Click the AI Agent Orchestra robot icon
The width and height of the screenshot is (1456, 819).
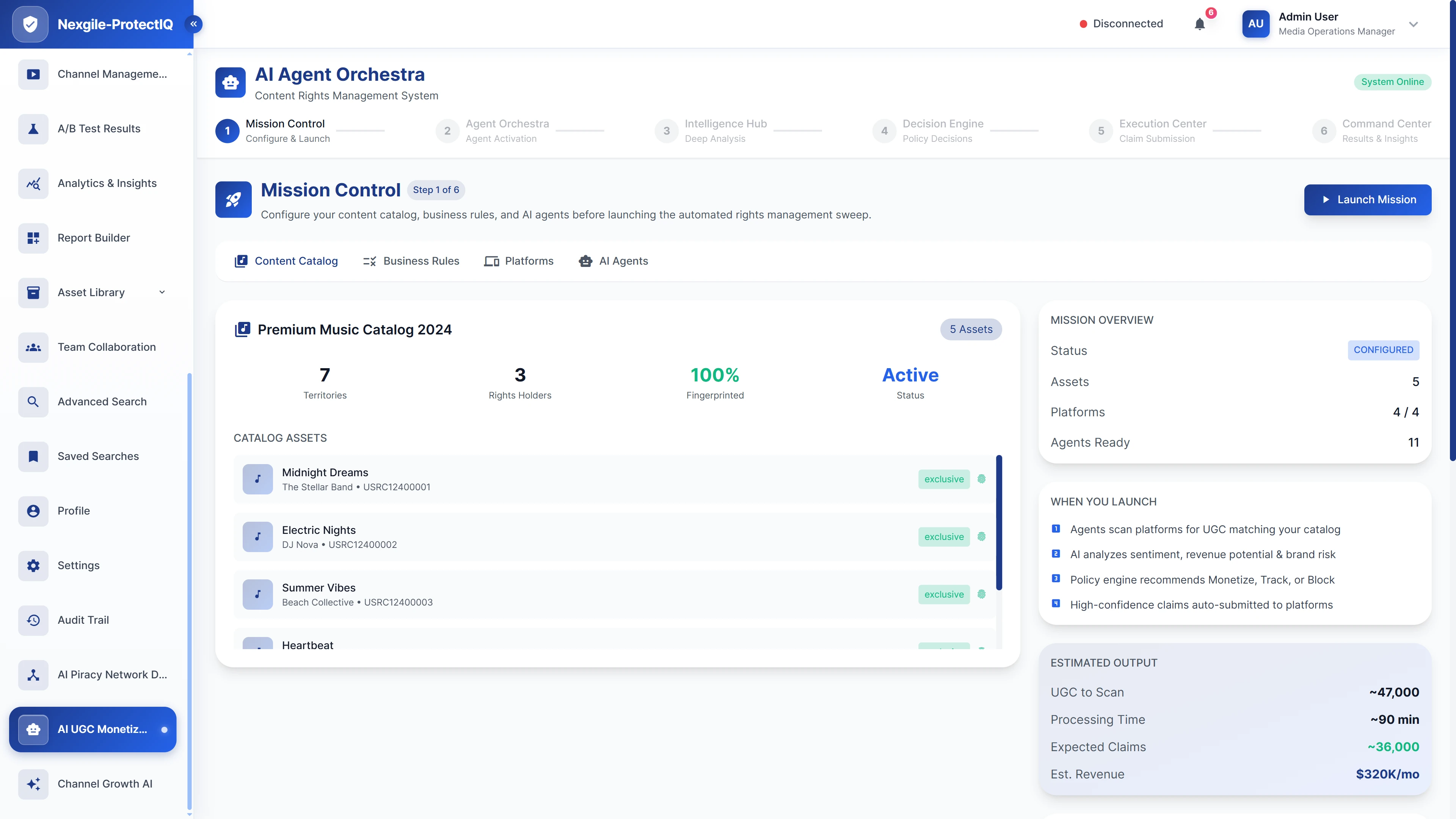[x=230, y=82]
